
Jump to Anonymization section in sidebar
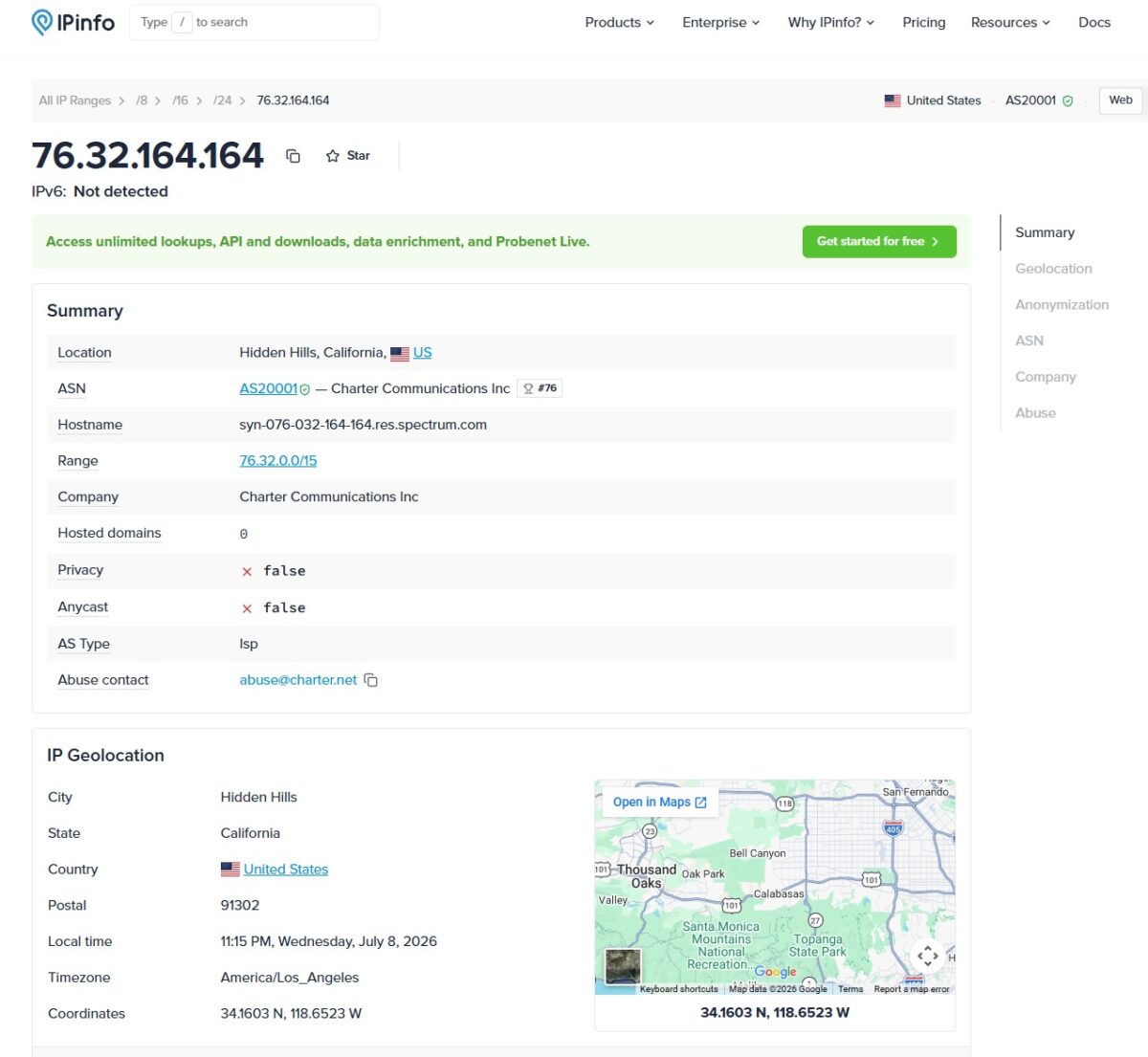(1062, 305)
